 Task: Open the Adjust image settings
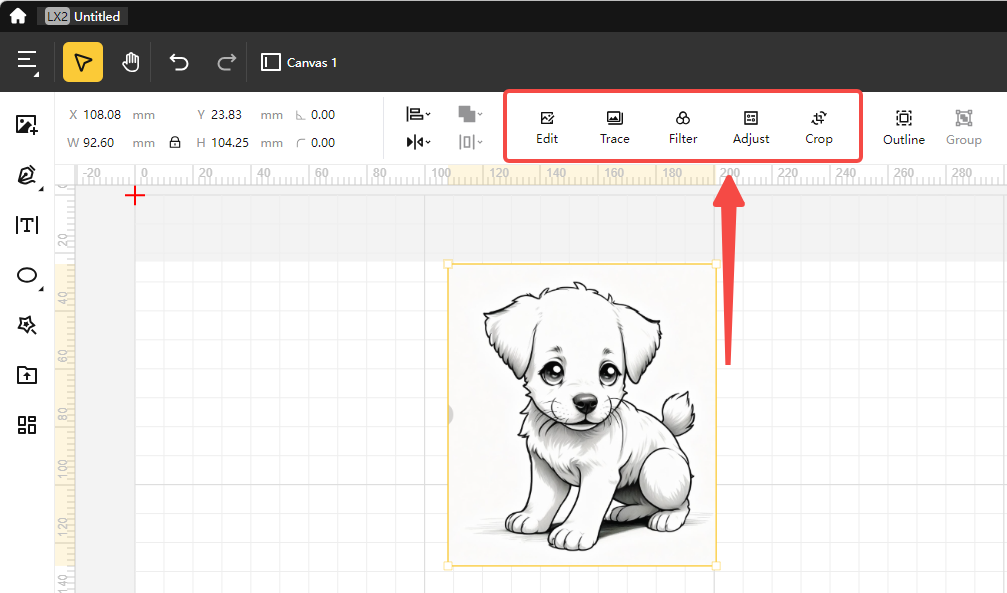tap(751, 127)
